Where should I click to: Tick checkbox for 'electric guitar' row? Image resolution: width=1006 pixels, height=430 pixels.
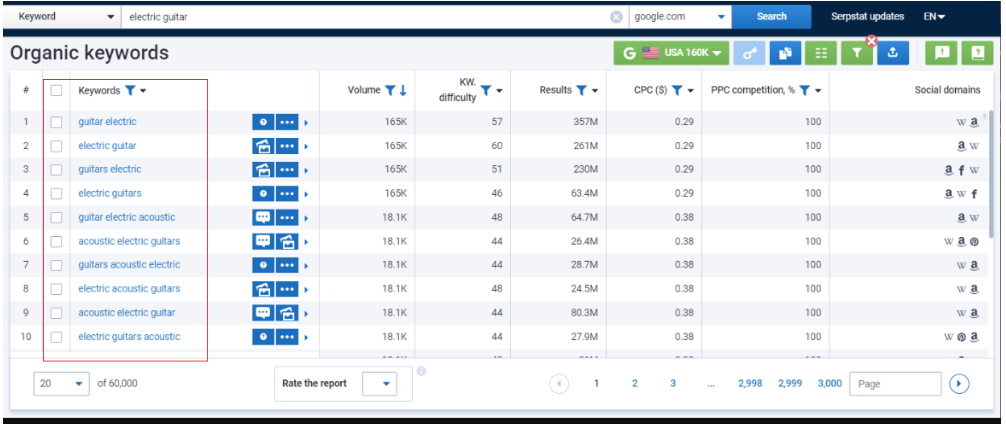point(56,146)
